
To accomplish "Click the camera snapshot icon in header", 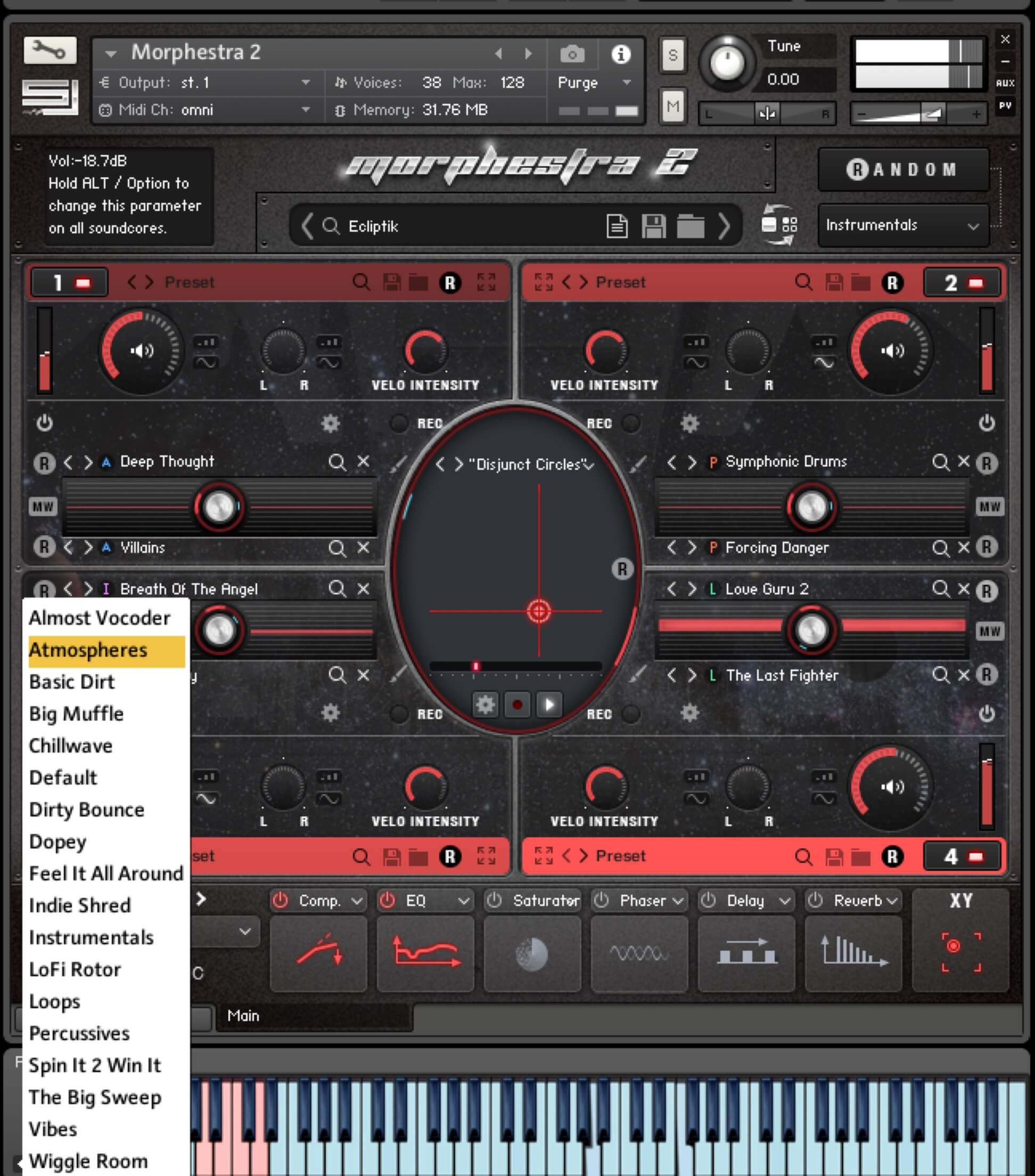I will [572, 54].
